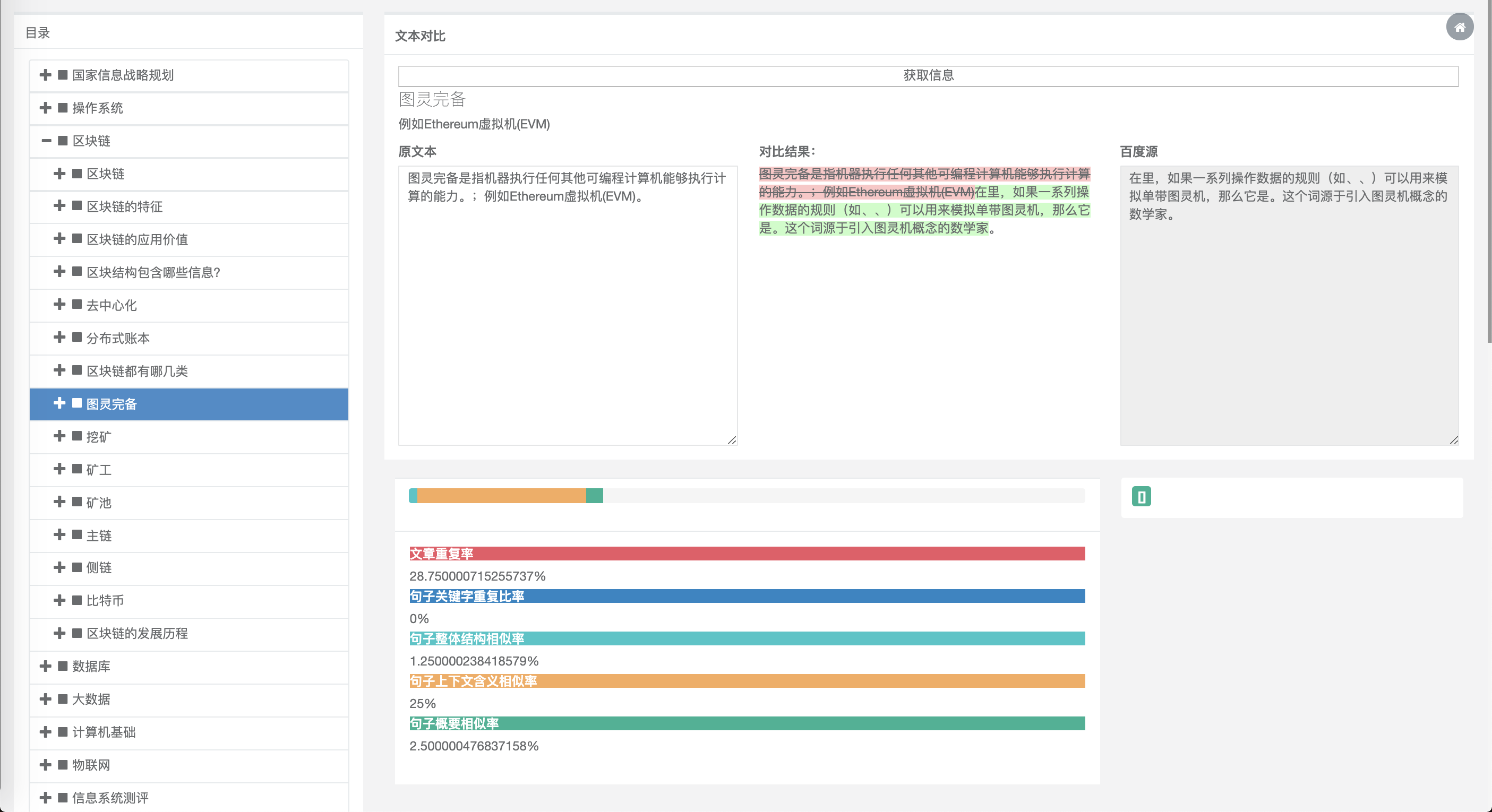Check the 区块结构包含哪些信息? checkbox
Image resolution: width=1492 pixels, height=812 pixels.
pyautogui.click(x=77, y=271)
